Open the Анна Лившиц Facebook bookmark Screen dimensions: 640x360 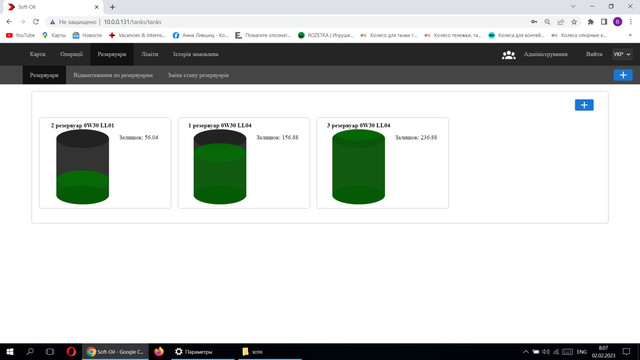(200, 36)
